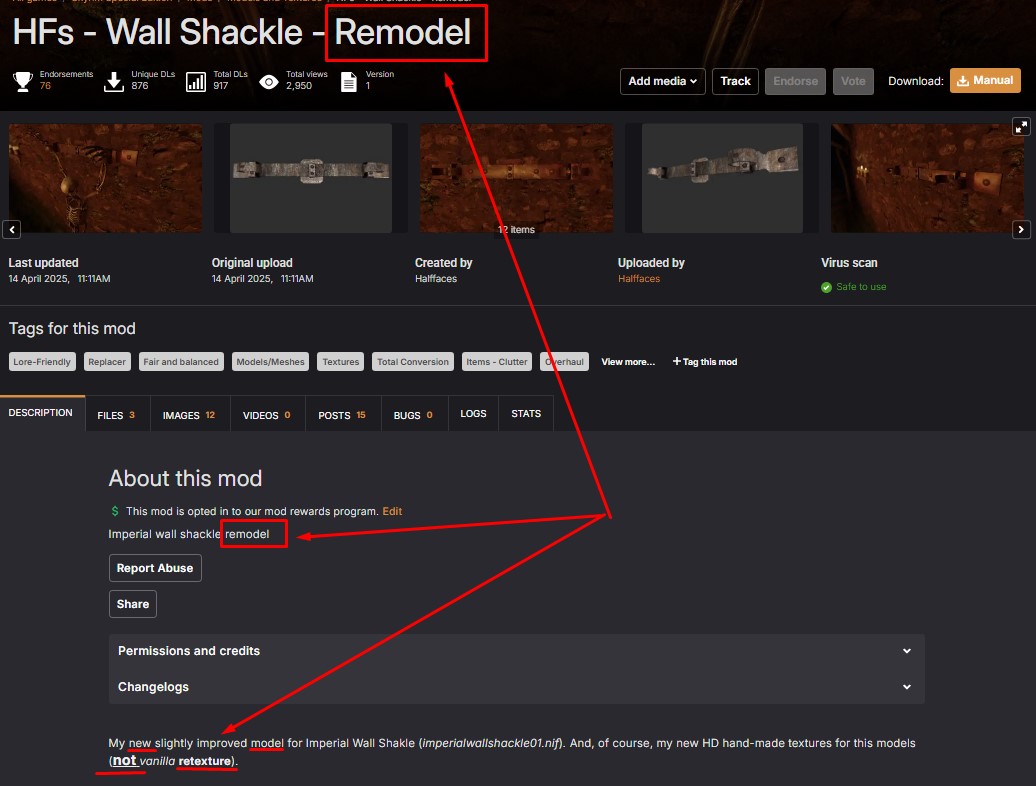Click the Endorse button

(796, 81)
